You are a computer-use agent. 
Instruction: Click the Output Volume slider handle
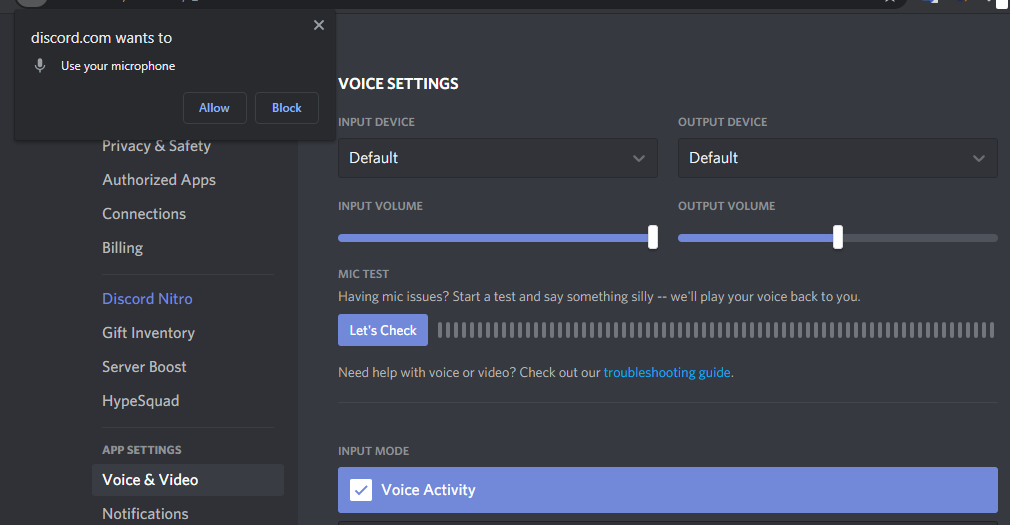click(838, 237)
